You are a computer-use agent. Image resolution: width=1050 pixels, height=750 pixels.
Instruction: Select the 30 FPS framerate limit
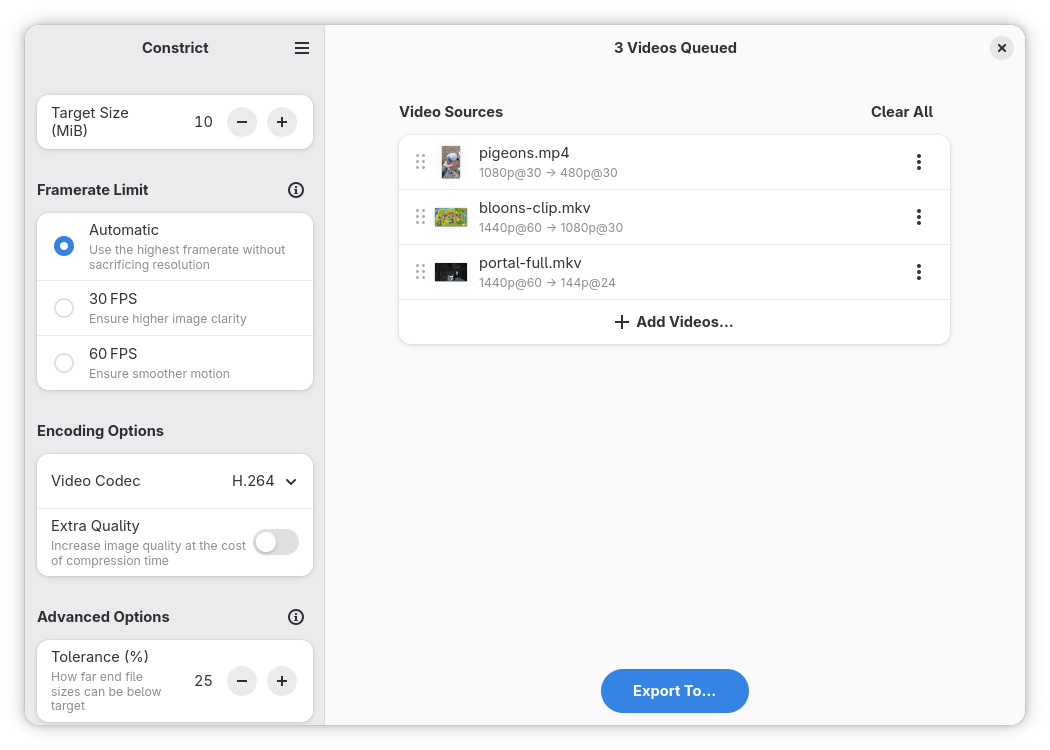point(64,308)
